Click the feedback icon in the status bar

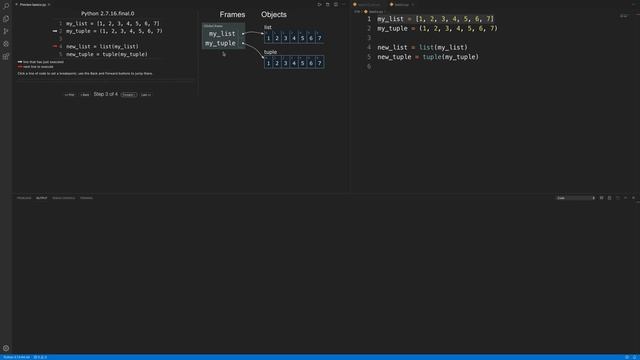point(627,357)
